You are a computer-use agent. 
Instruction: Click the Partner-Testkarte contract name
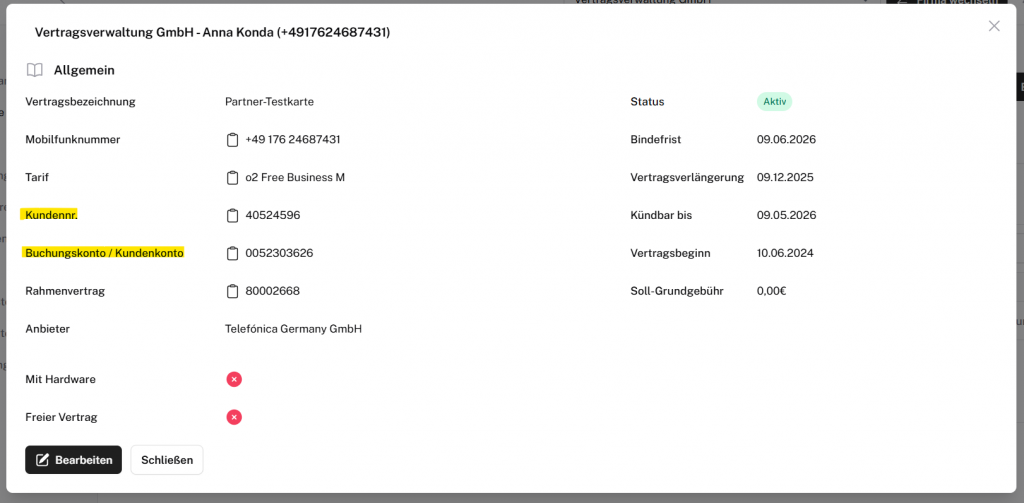[269, 102]
